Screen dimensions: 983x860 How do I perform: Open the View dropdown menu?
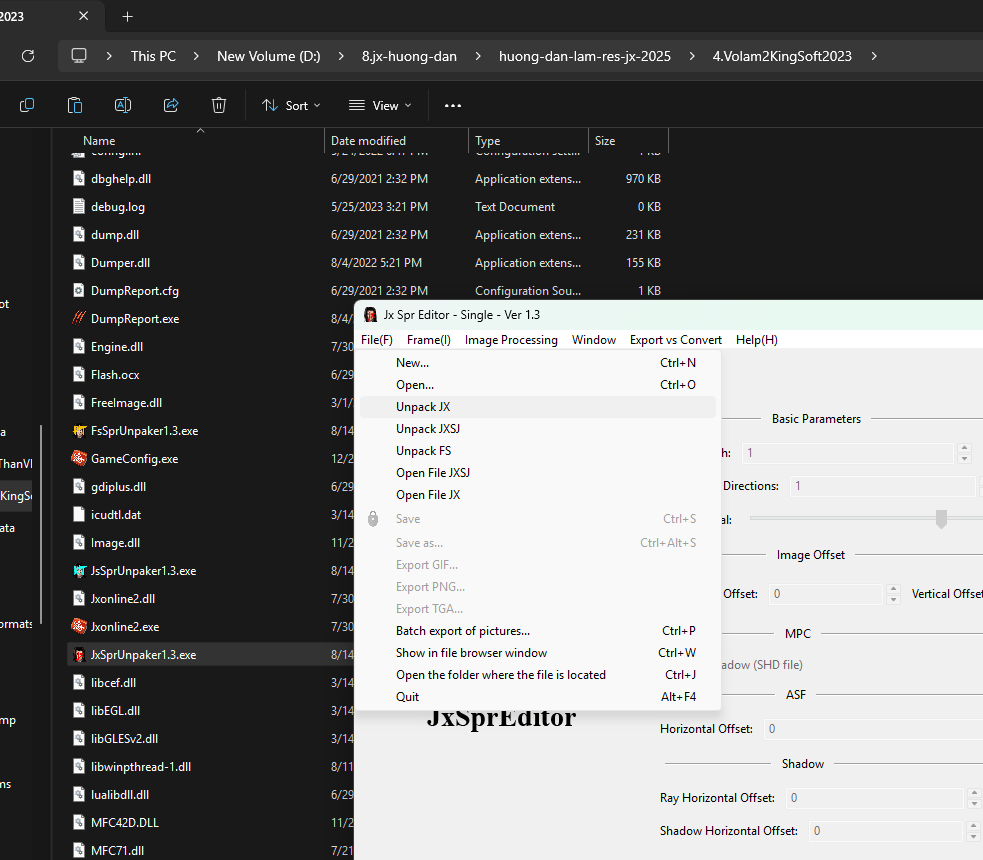pyautogui.click(x=380, y=105)
